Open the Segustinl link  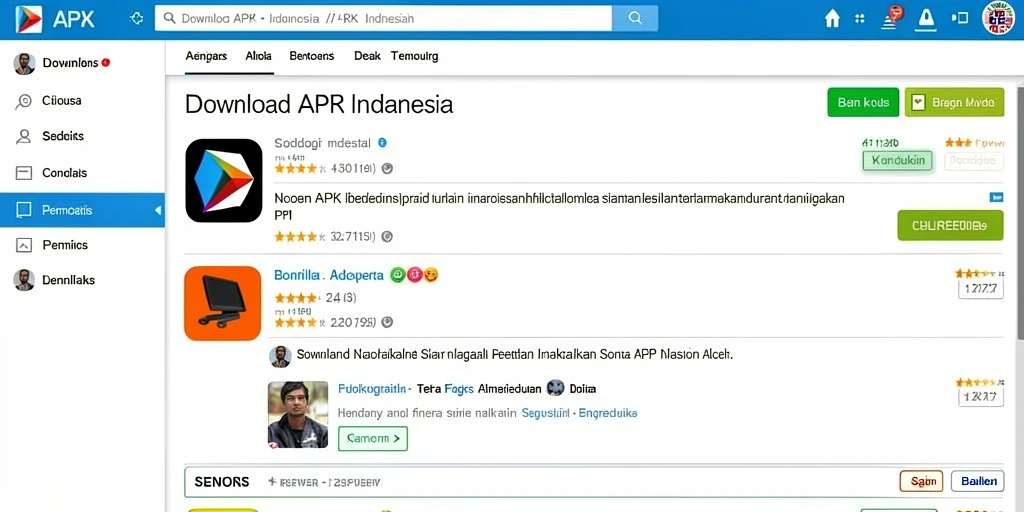545,413
